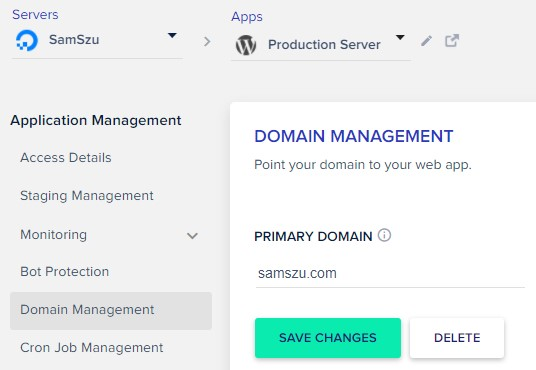The width and height of the screenshot is (536, 370).
Task: Click the Servers breadcrumb link
Action: coord(35,15)
